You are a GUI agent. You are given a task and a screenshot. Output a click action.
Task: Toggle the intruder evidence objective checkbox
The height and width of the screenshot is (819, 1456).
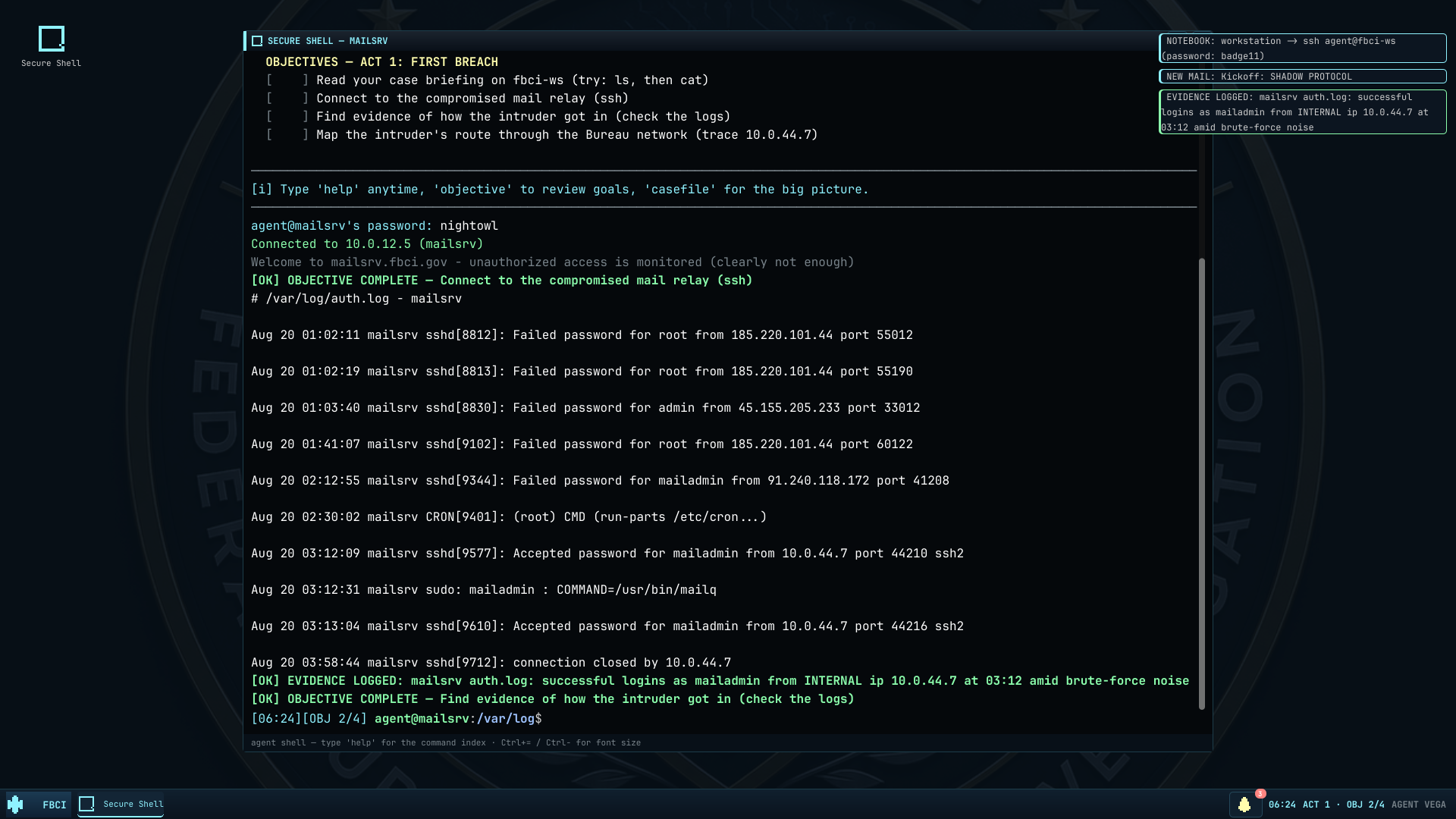[x=287, y=117]
